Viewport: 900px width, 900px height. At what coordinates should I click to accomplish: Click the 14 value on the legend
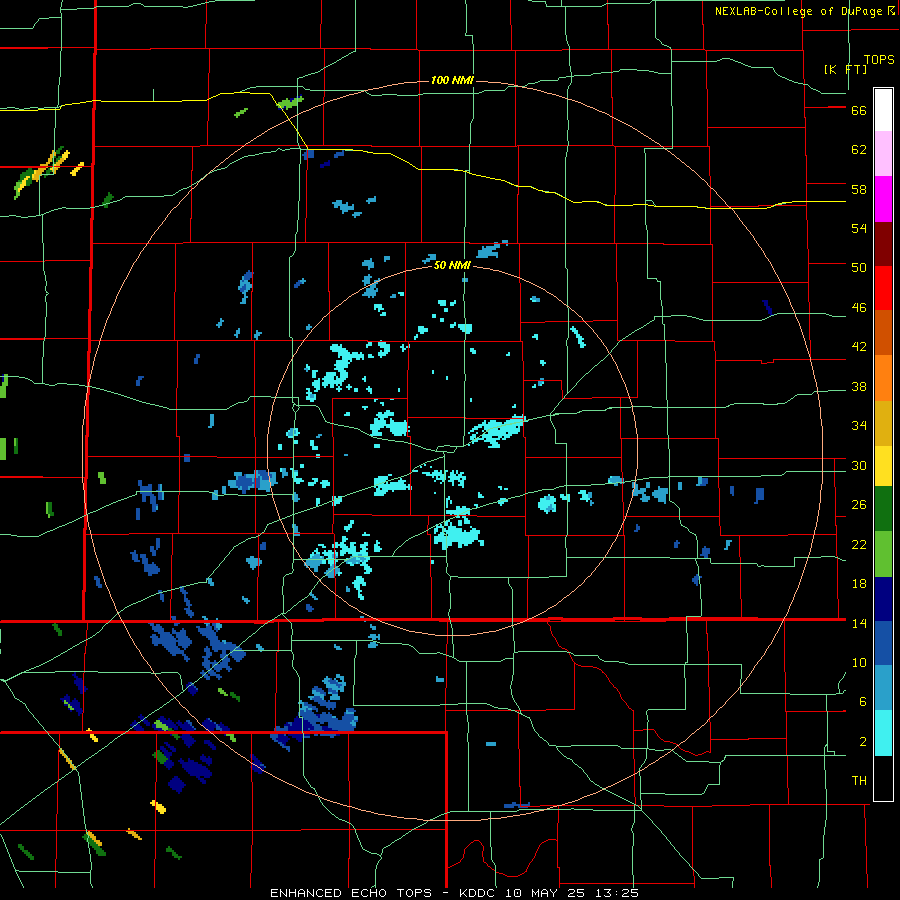(859, 623)
